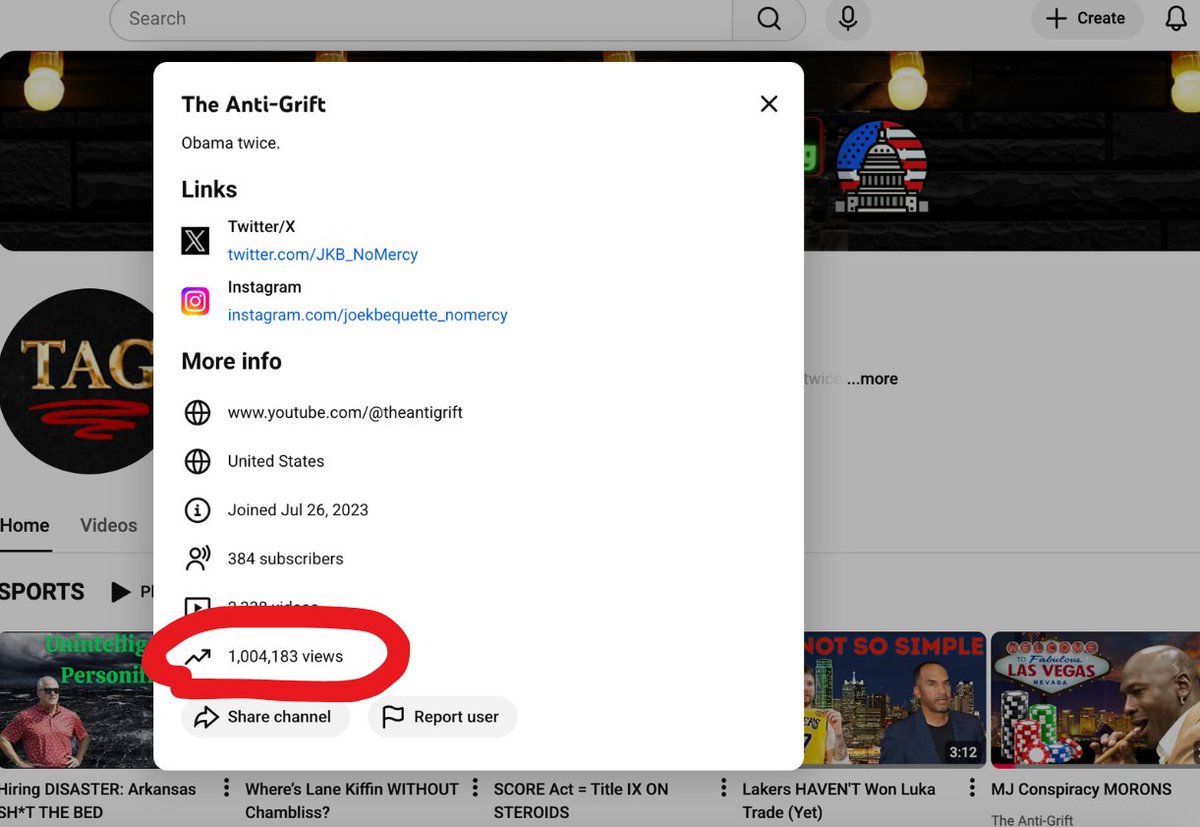
Task: Open options menu for Lakers Luka video
Action: click(971, 788)
